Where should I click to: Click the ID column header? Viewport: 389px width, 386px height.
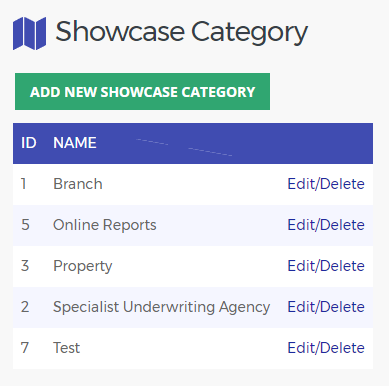[x=29, y=143]
